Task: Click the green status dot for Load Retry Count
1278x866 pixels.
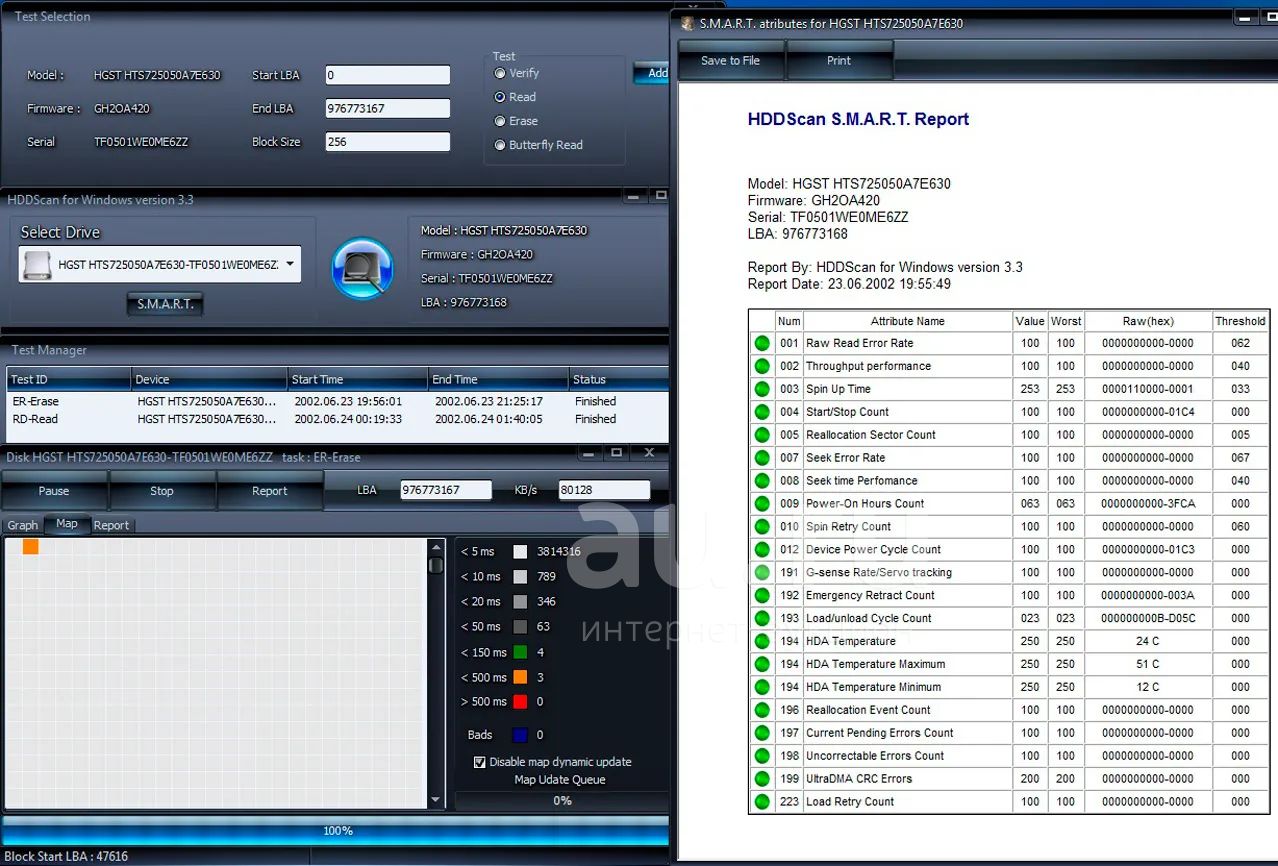Action: coord(762,802)
